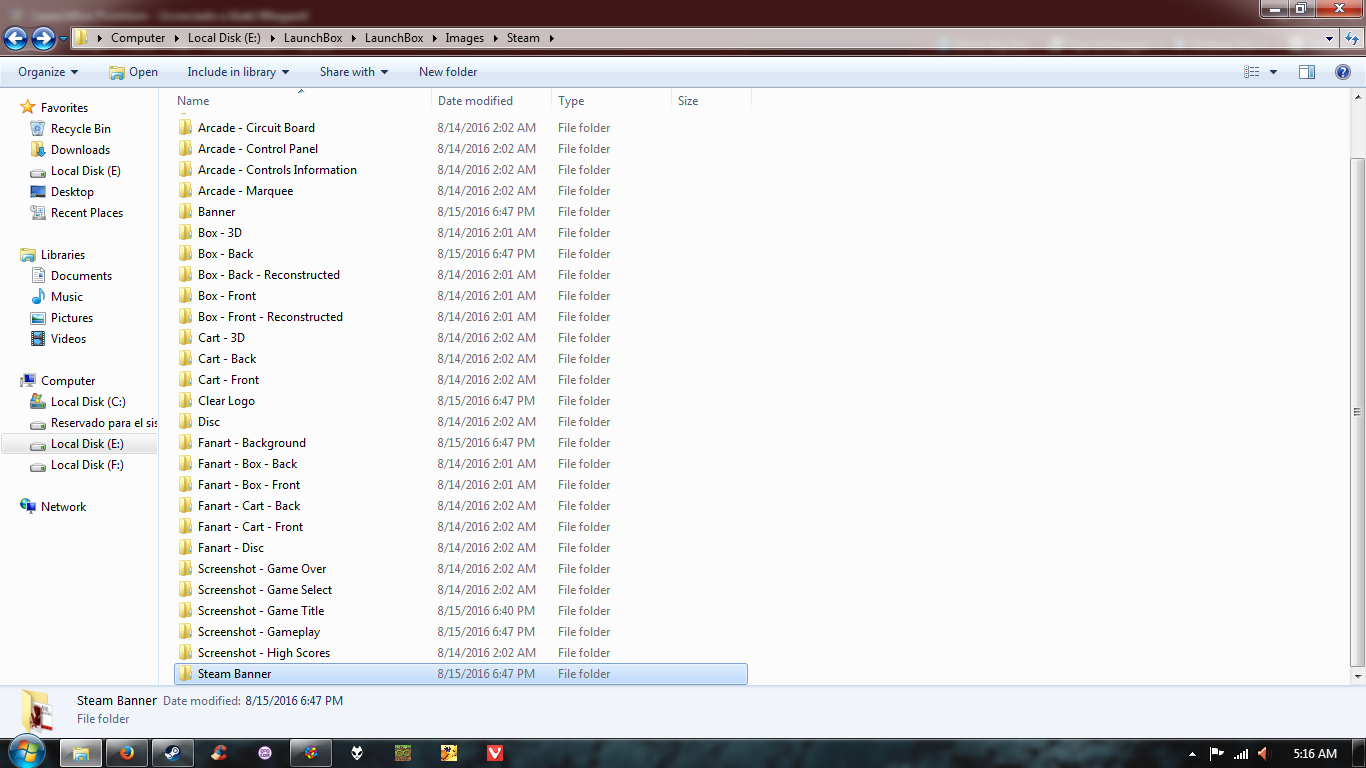This screenshot has height=768, width=1366.
Task: Open the Include in library dropdown
Action: 238,72
